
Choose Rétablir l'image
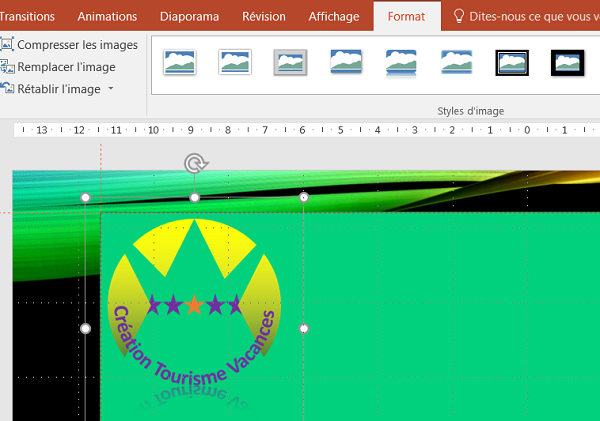click(59, 89)
